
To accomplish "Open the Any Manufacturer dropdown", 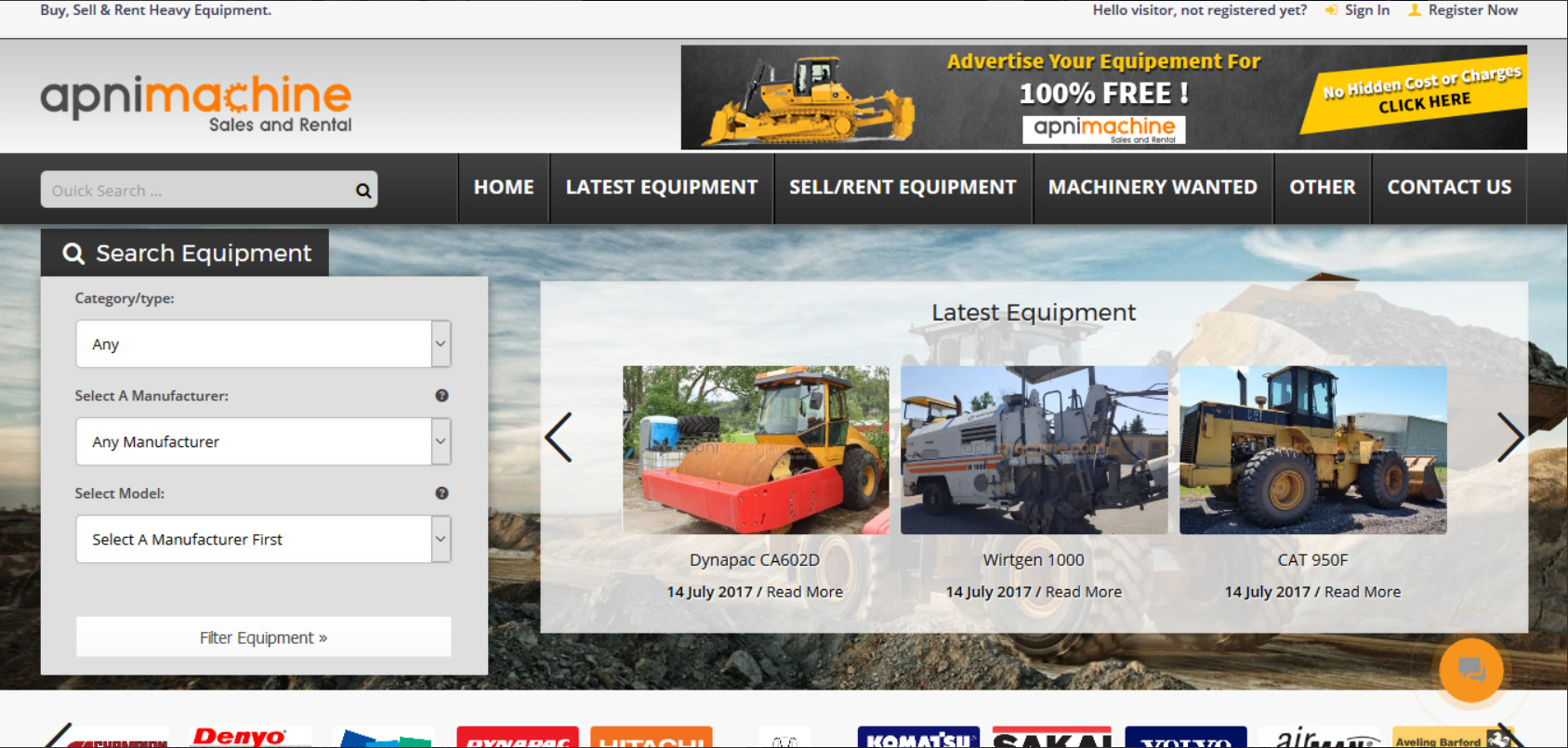I will [x=263, y=441].
